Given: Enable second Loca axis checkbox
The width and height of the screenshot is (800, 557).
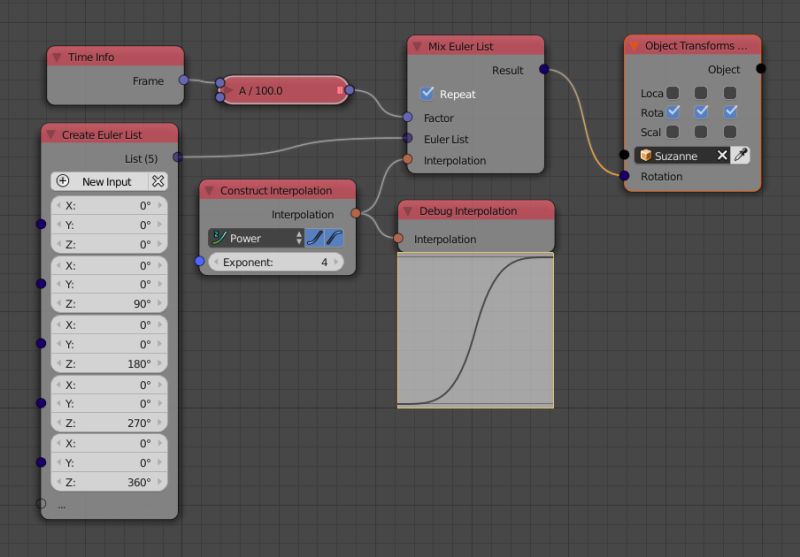Looking at the screenshot, I should click(x=701, y=93).
